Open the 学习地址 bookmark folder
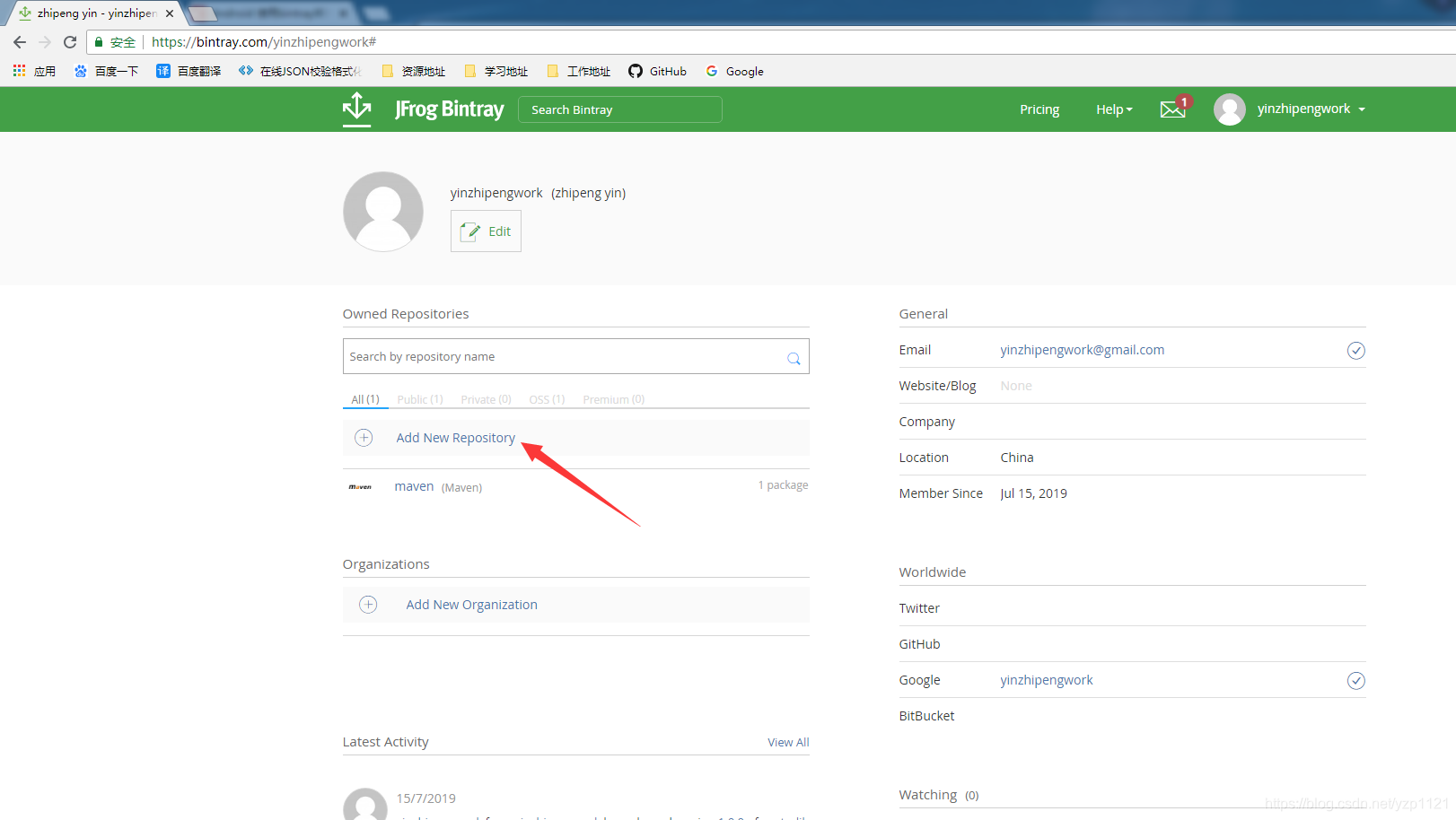The image size is (1456, 820). pyautogui.click(x=496, y=71)
